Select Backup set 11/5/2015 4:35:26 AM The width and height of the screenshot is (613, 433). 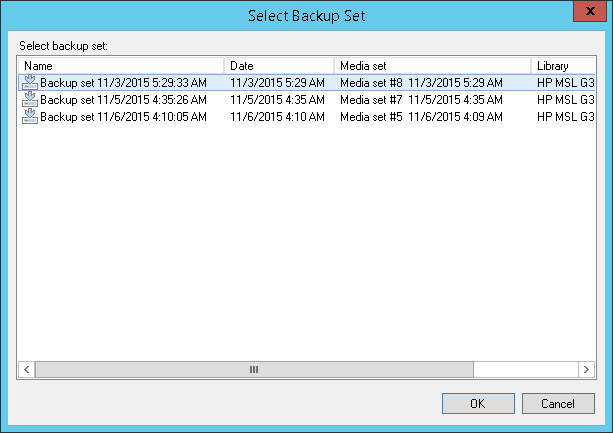coord(123,100)
